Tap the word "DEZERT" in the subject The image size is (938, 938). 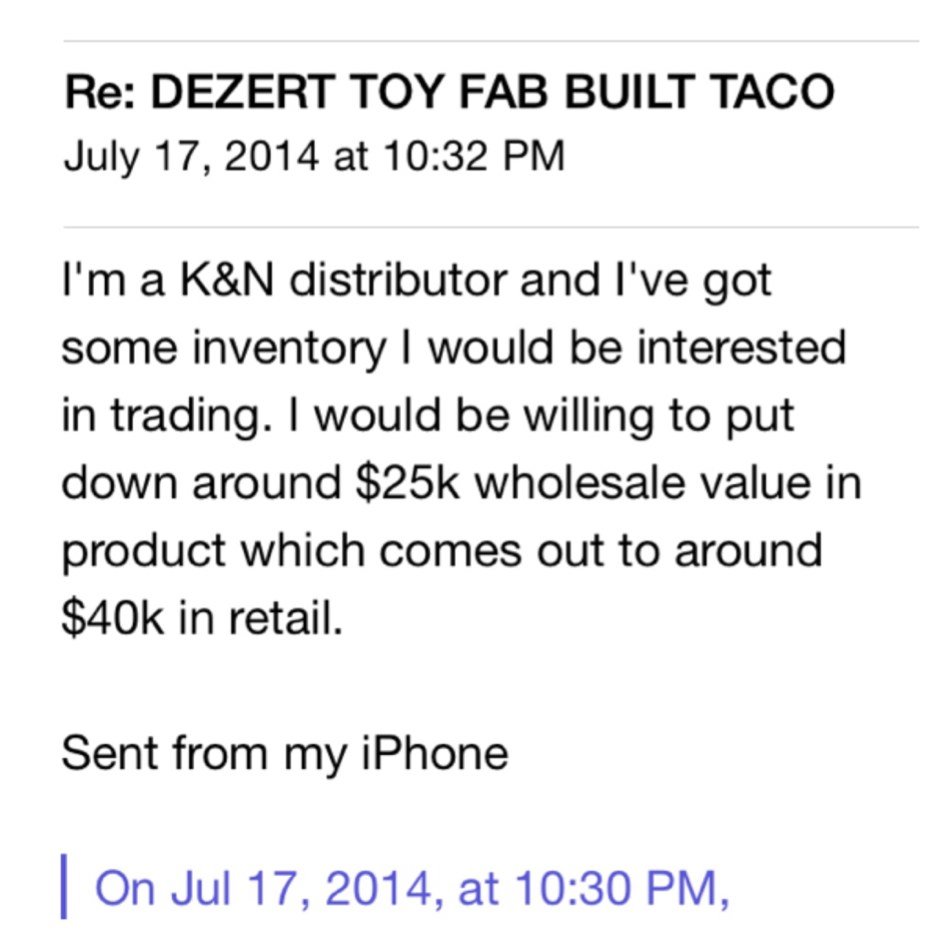click(x=240, y=92)
